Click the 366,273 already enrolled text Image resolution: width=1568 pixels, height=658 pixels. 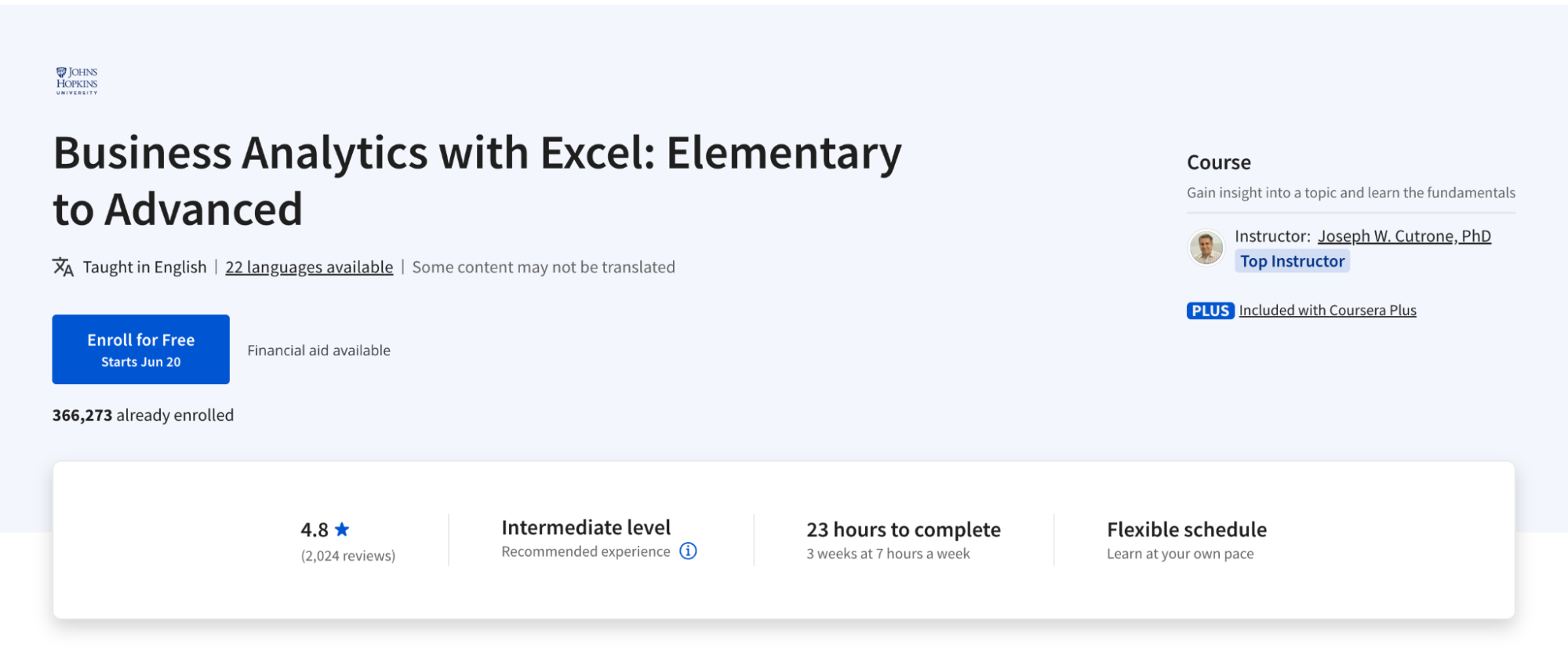[x=143, y=415]
